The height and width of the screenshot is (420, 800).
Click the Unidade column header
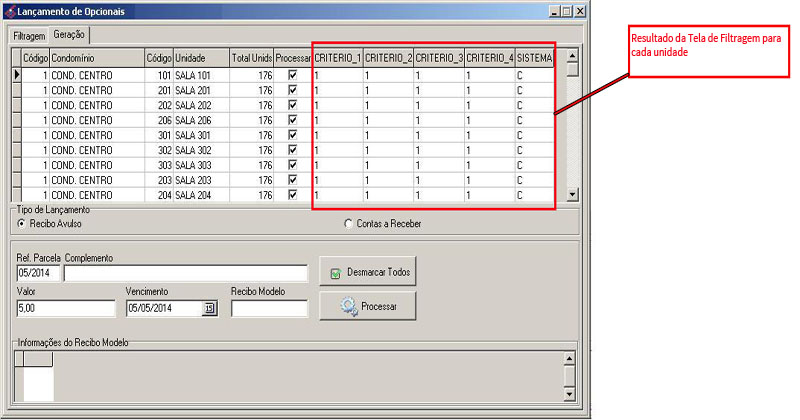pyautogui.click(x=200, y=58)
